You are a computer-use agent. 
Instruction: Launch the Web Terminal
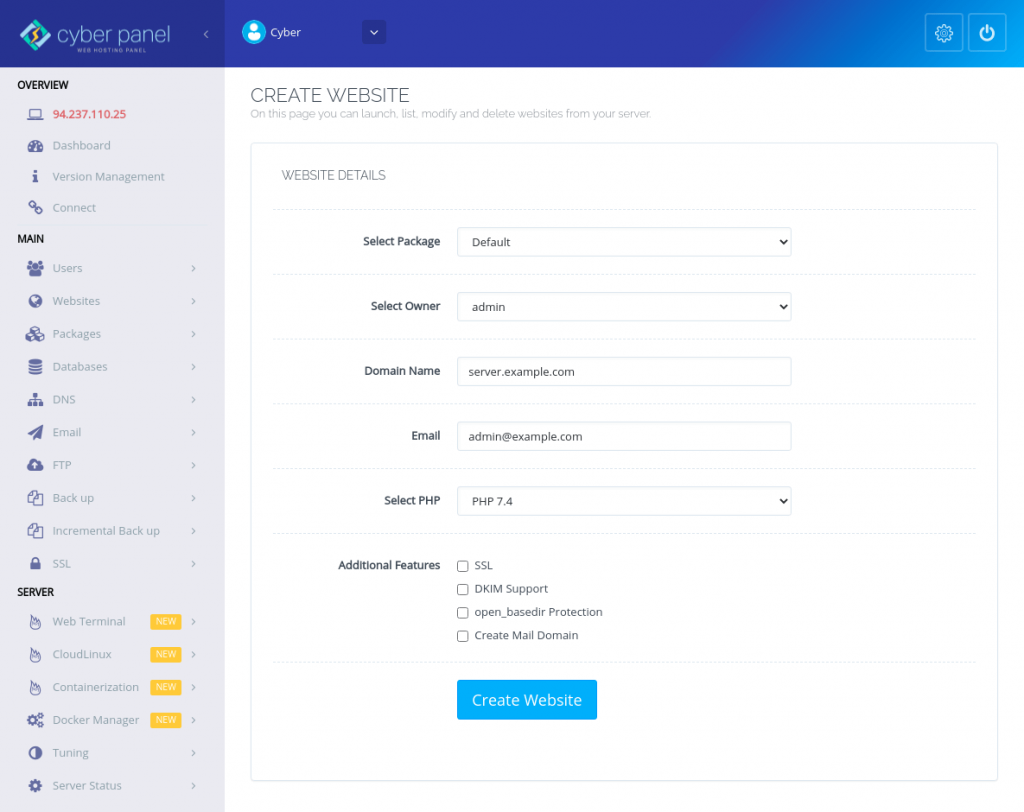click(x=88, y=621)
